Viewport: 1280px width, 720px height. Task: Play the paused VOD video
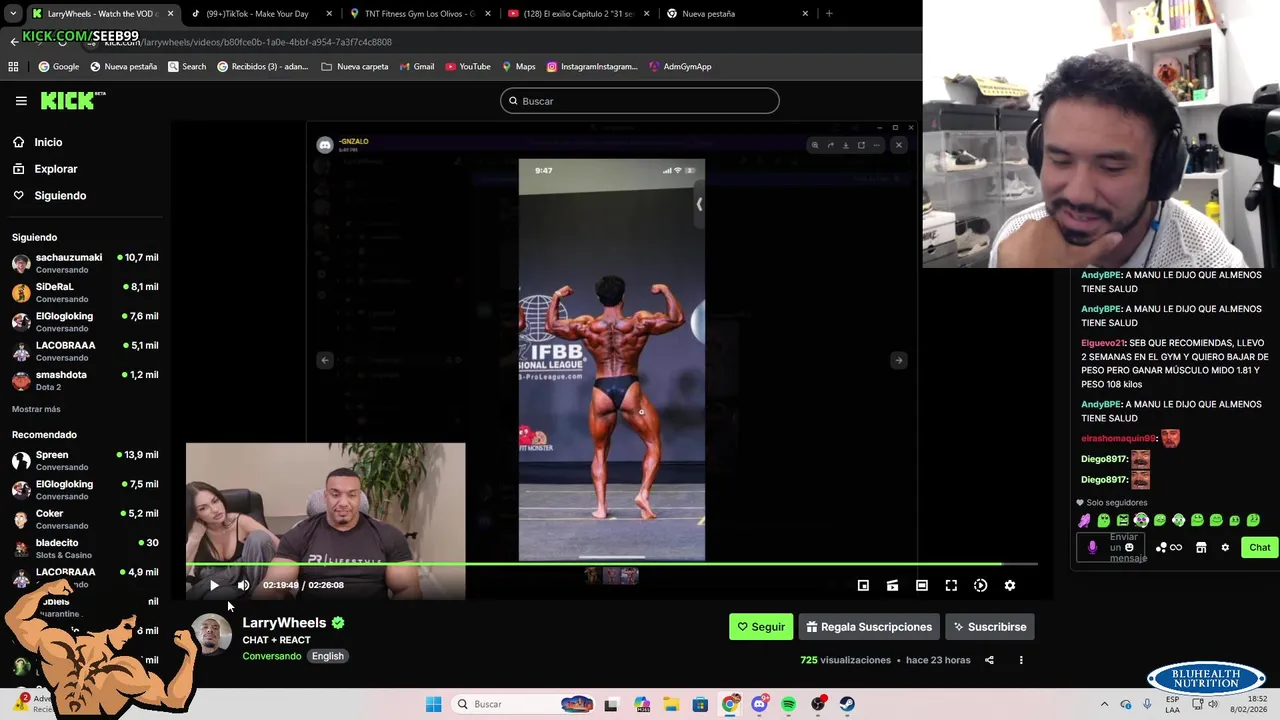click(214, 585)
